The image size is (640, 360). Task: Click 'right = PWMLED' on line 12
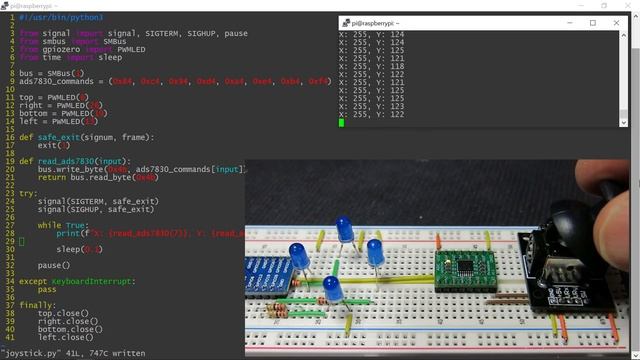point(53,105)
